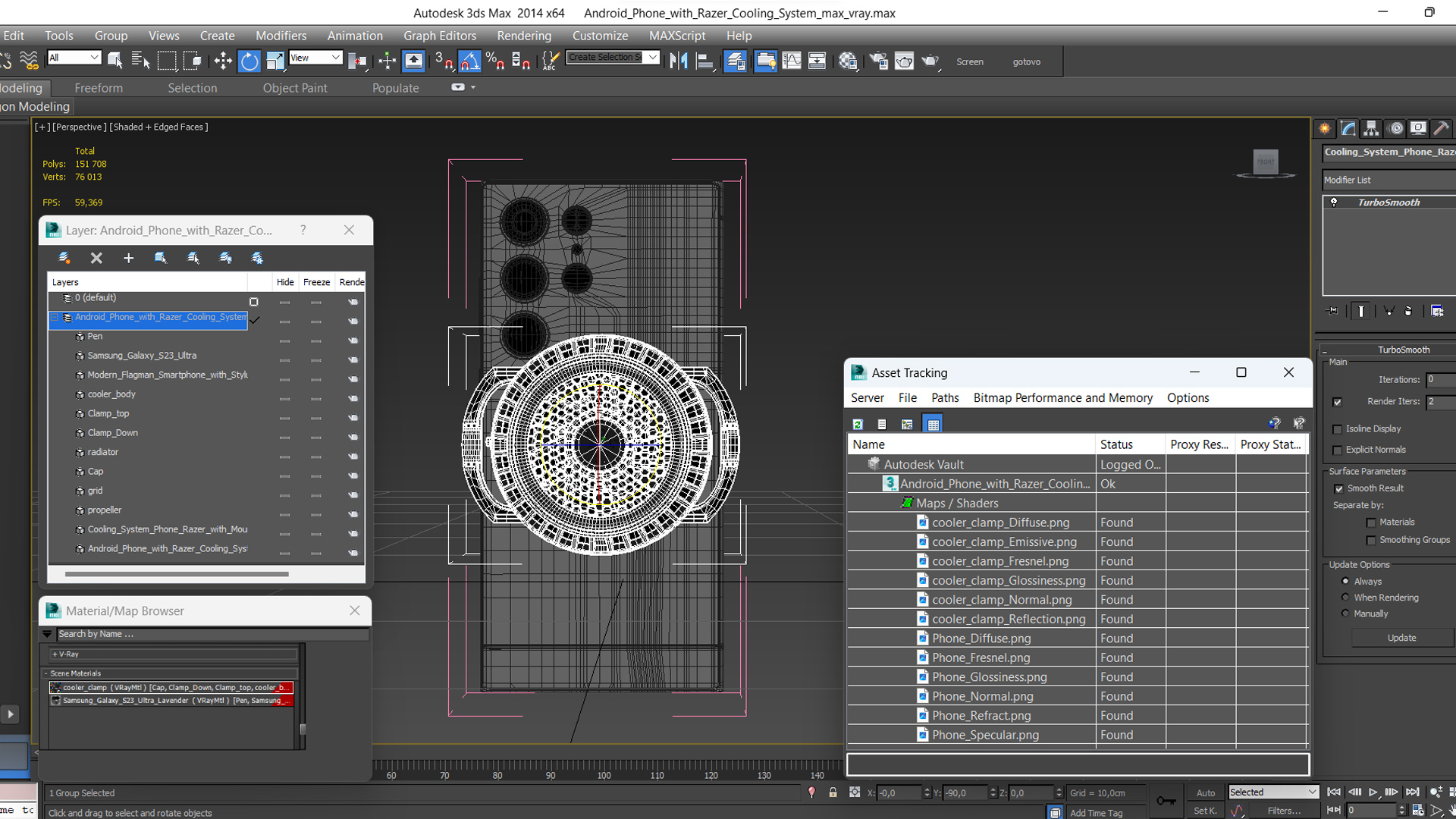
Task: Open Paths menu in Asset Tracking
Action: (945, 398)
